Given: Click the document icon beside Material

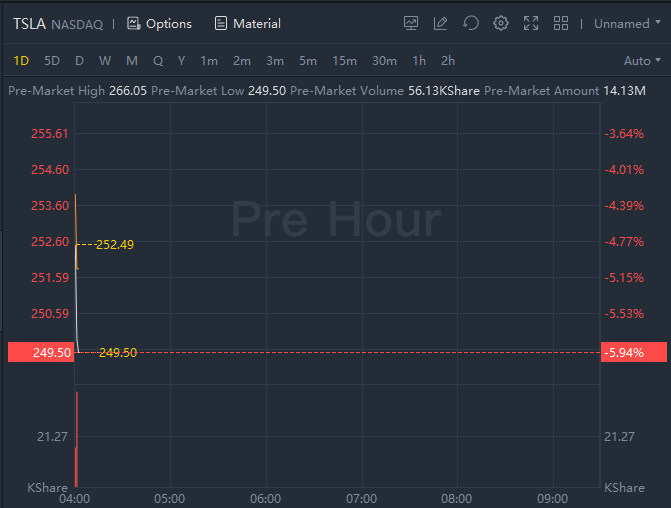Looking at the screenshot, I should (221, 23).
